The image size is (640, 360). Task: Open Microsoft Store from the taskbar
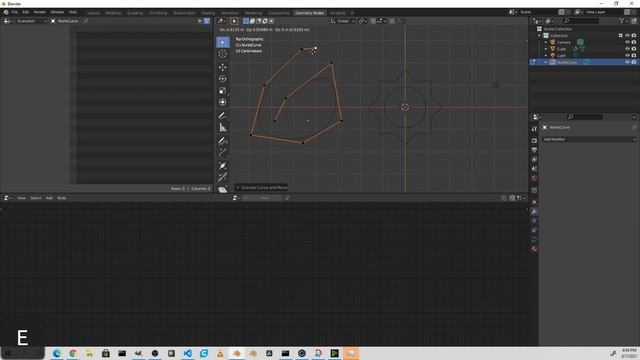(x=106, y=353)
